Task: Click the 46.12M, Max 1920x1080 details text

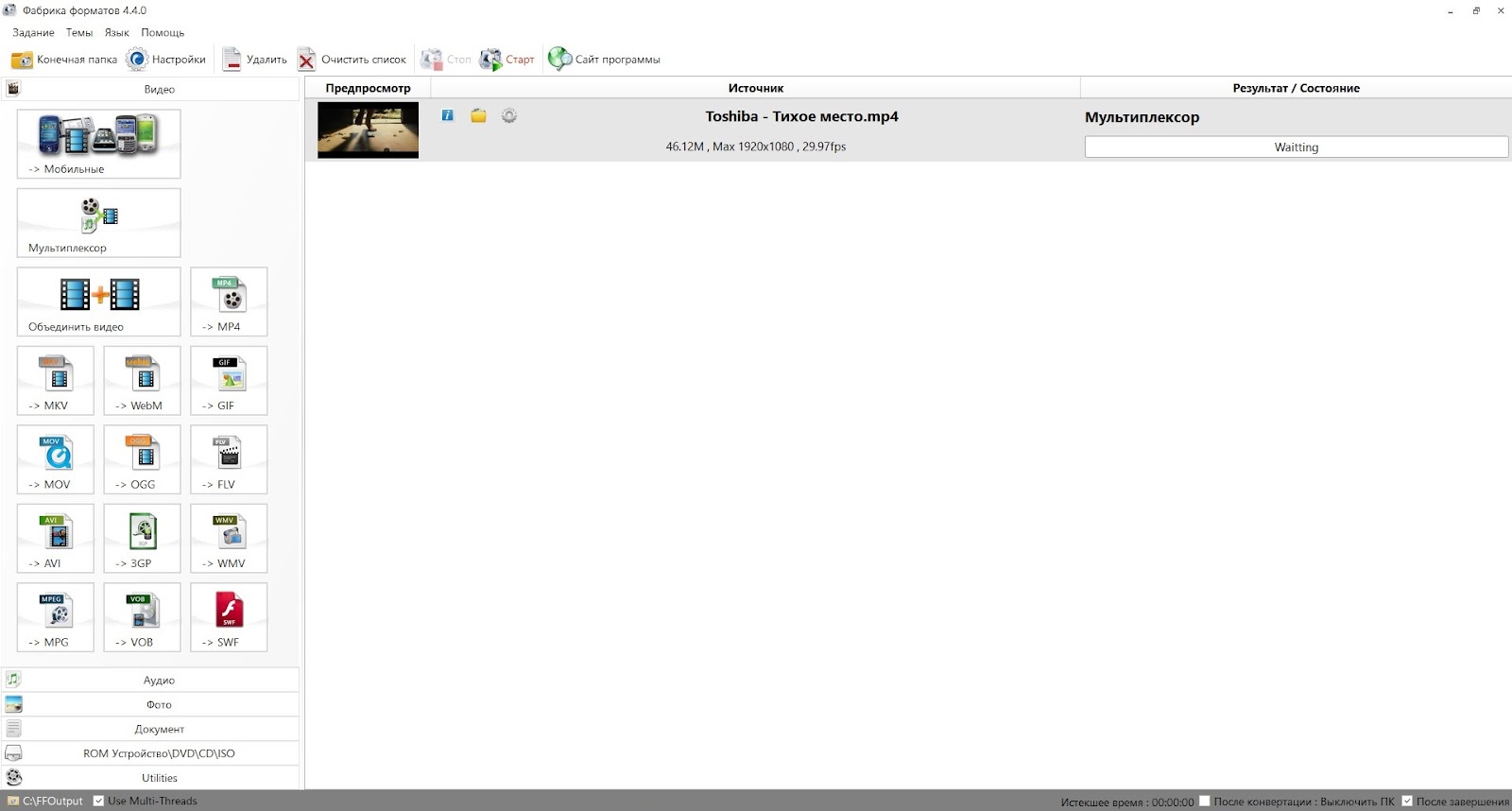Action: [x=755, y=147]
